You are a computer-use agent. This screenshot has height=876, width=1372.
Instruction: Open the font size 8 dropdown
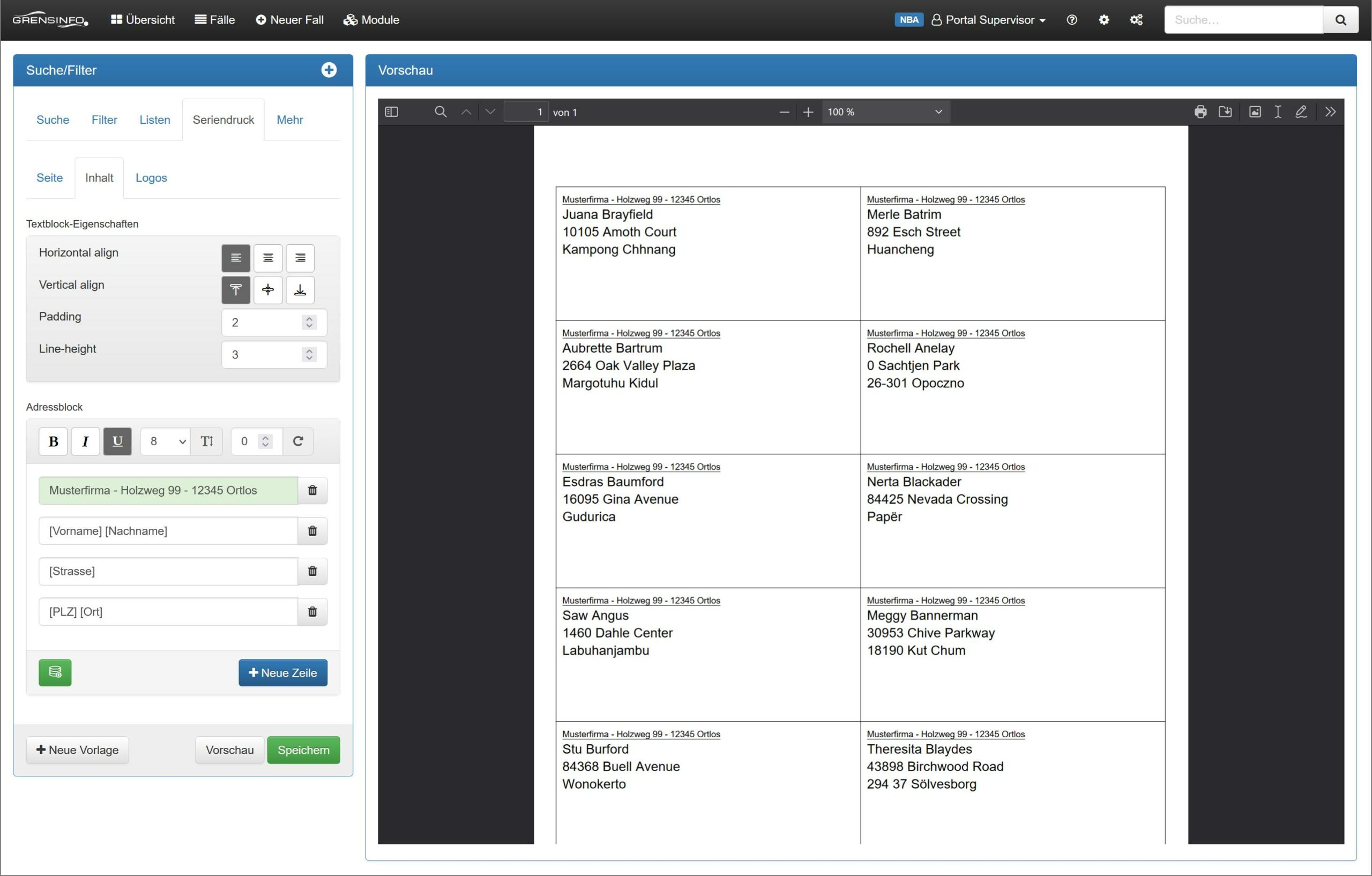click(x=165, y=441)
